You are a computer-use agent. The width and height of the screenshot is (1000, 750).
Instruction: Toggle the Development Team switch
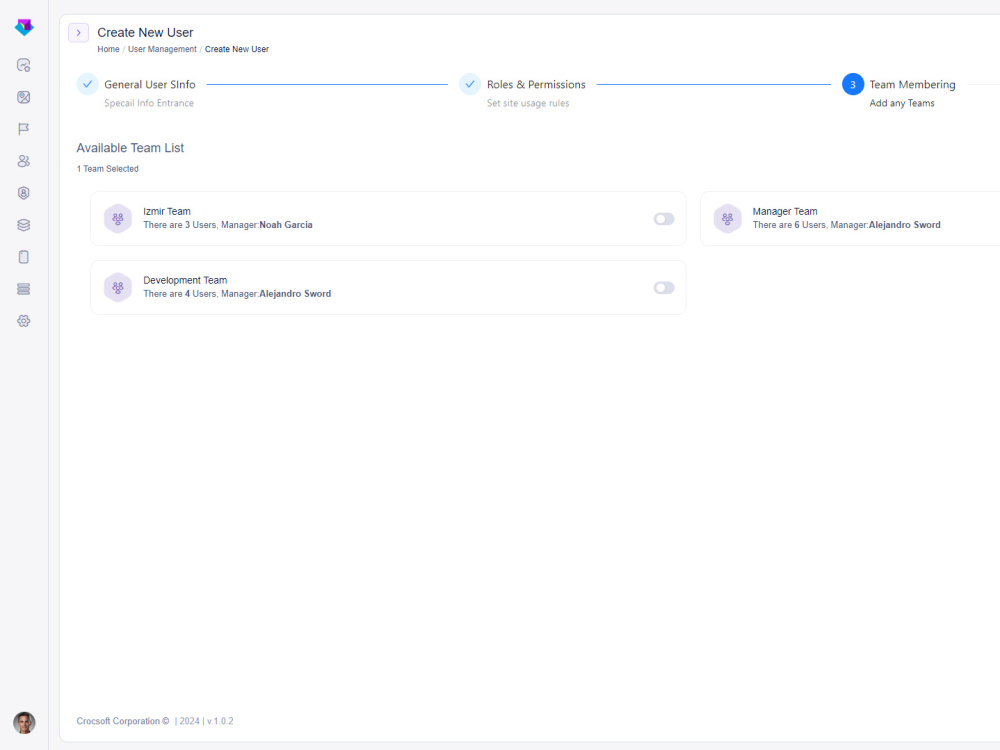tap(664, 288)
